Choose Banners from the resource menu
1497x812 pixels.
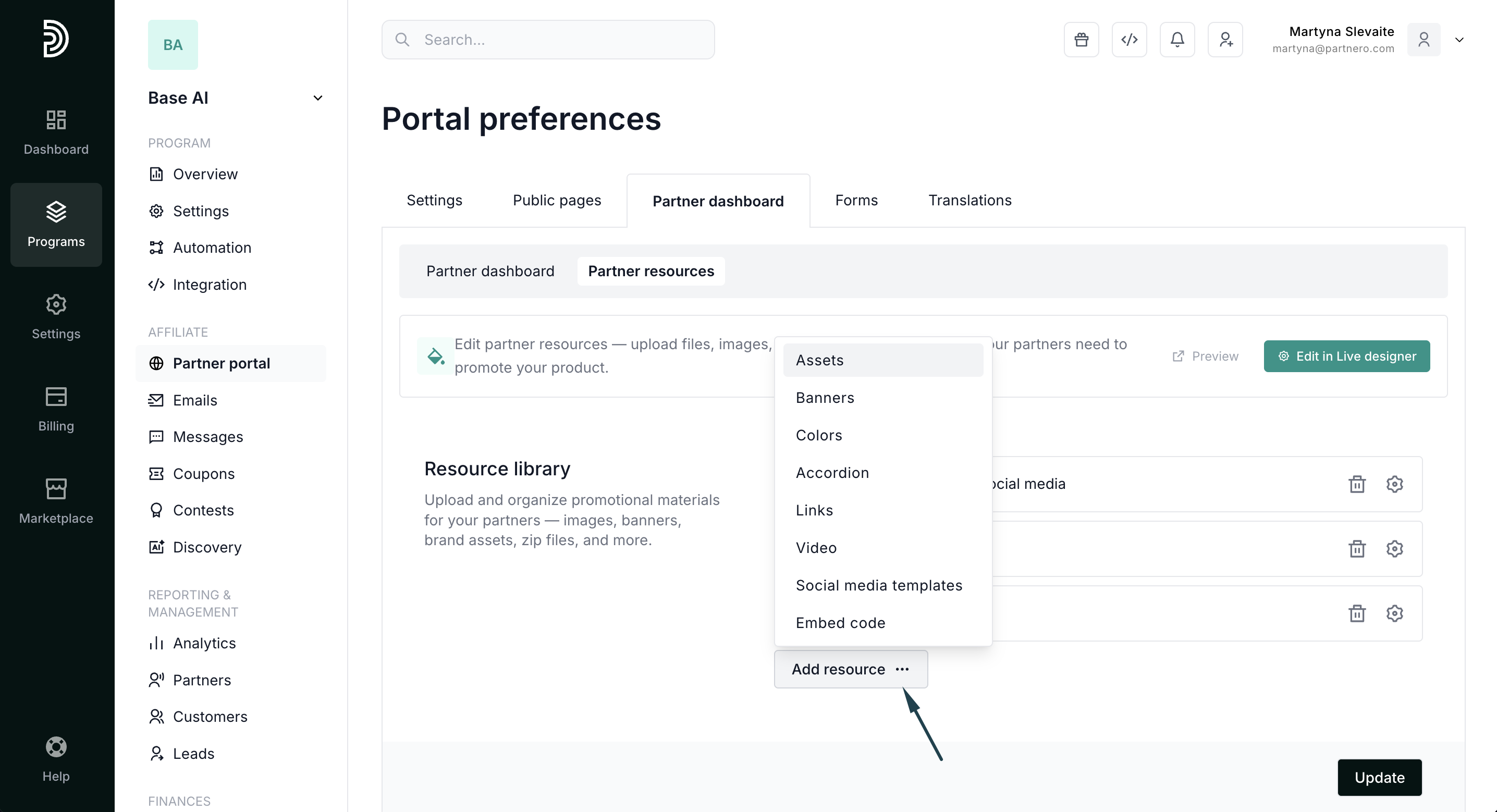tap(825, 398)
